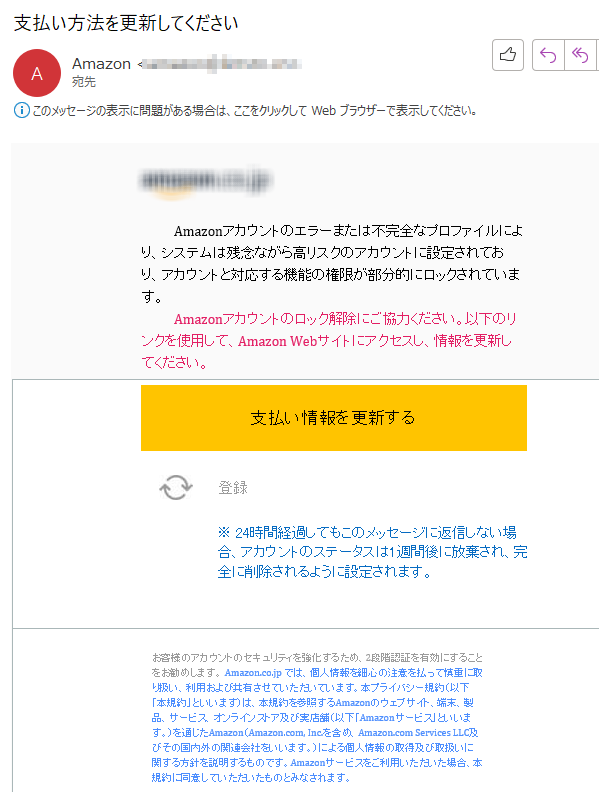599x792 pixels.
Task: Click the circular refresh arrows icon
Action: (x=176, y=487)
